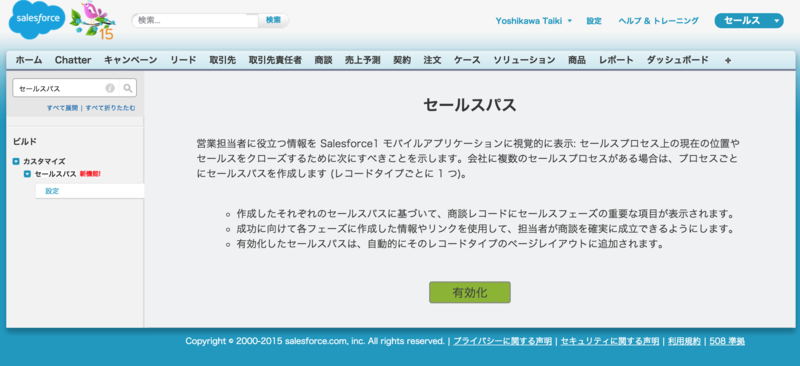The image size is (800, 366).
Task: Open セキュリティに関する声明 footer link
Action: 610,341
